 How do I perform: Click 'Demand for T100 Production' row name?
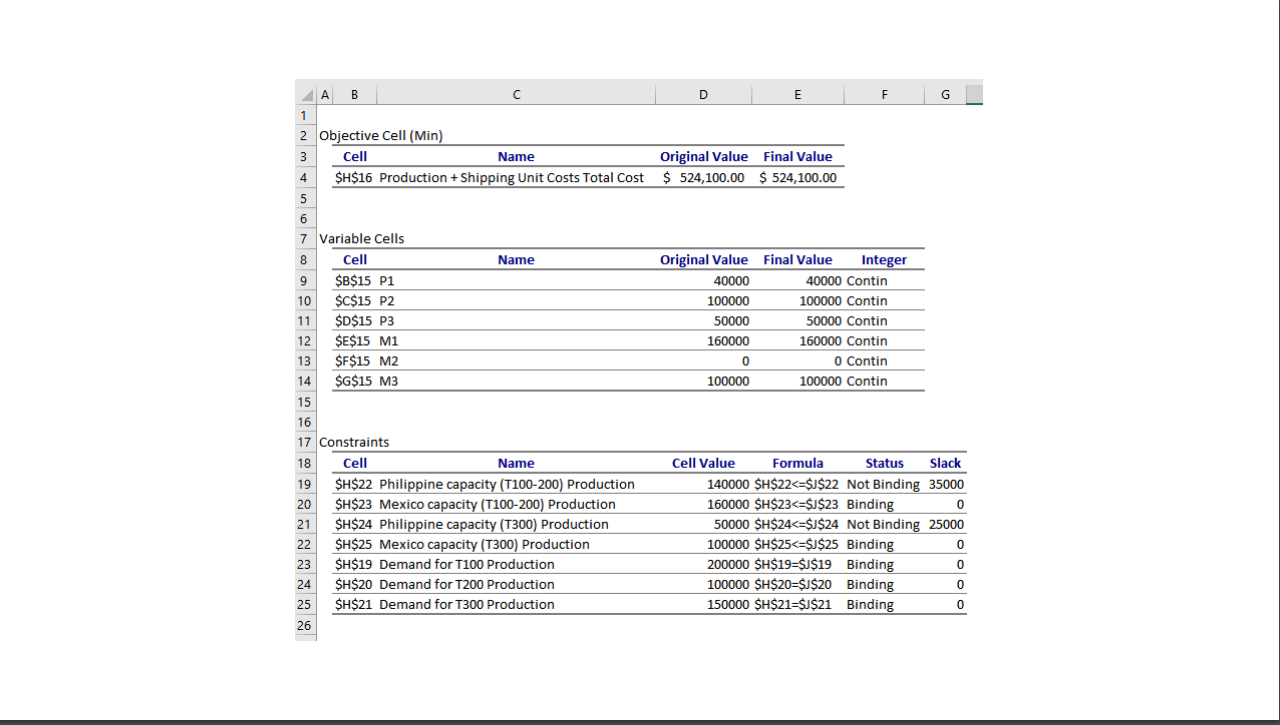[466, 564]
